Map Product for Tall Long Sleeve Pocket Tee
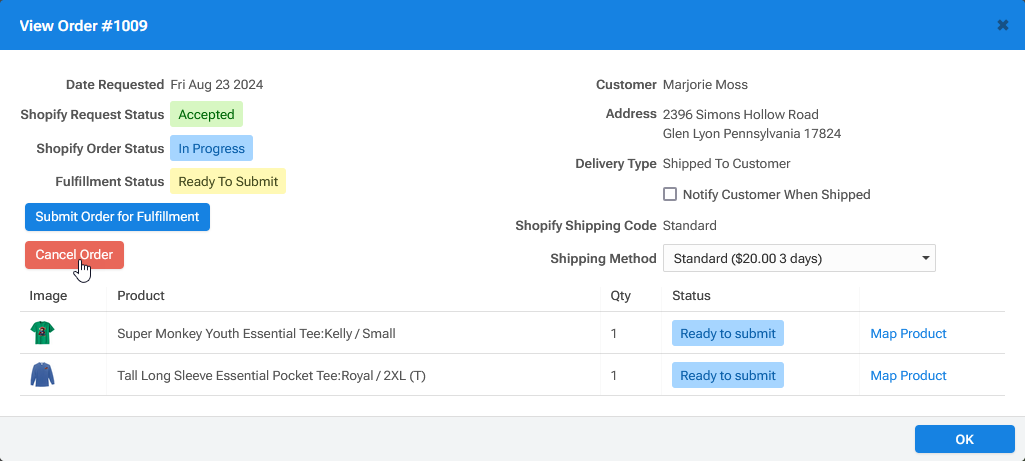The height and width of the screenshot is (461, 1025). coord(908,375)
